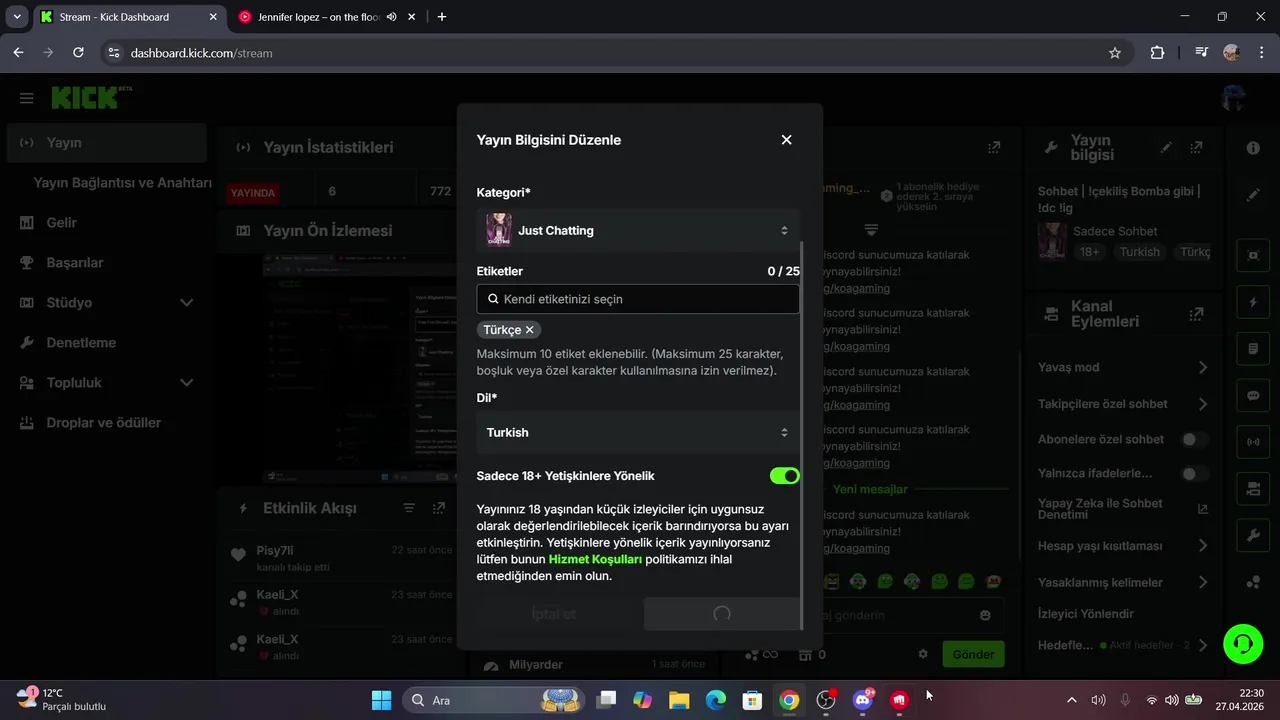
Task: Open the Dil dropdown showing Turkish
Action: click(x=638, y=432)
